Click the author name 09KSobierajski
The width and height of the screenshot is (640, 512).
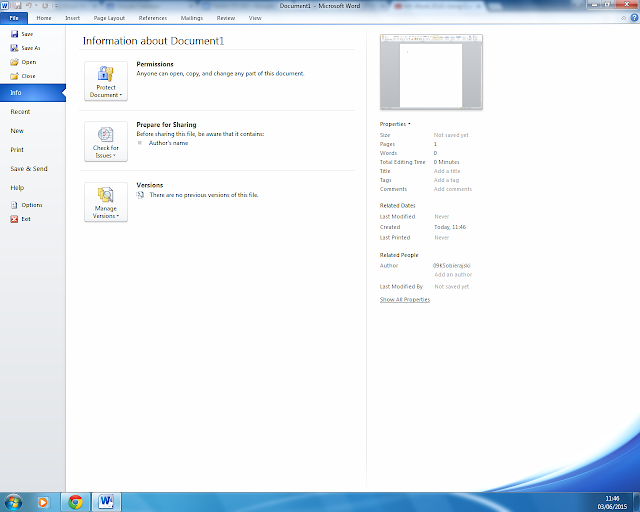451,265
